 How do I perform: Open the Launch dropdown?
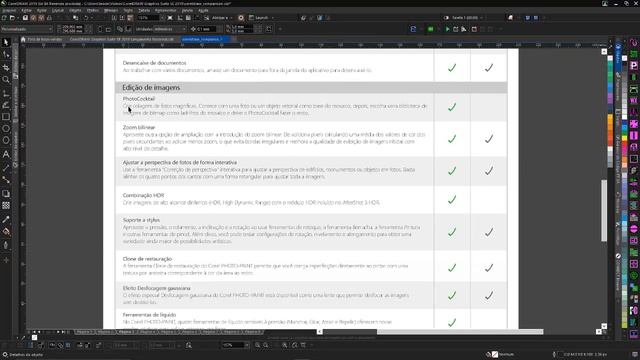click(261, 18)
